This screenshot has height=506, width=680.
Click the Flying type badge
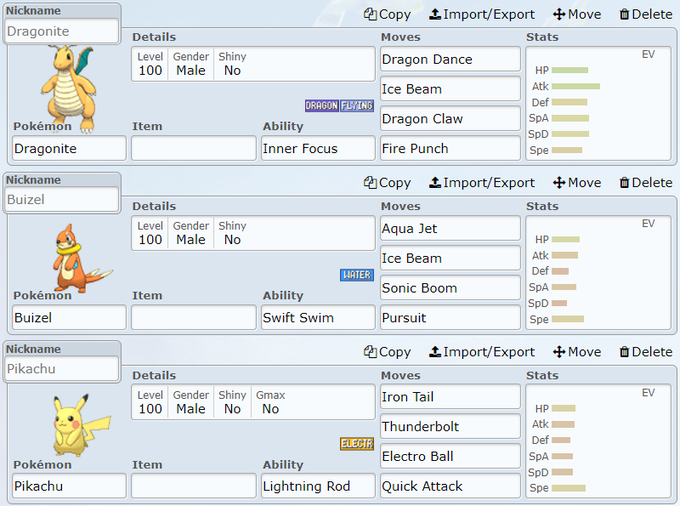(356, 105)
